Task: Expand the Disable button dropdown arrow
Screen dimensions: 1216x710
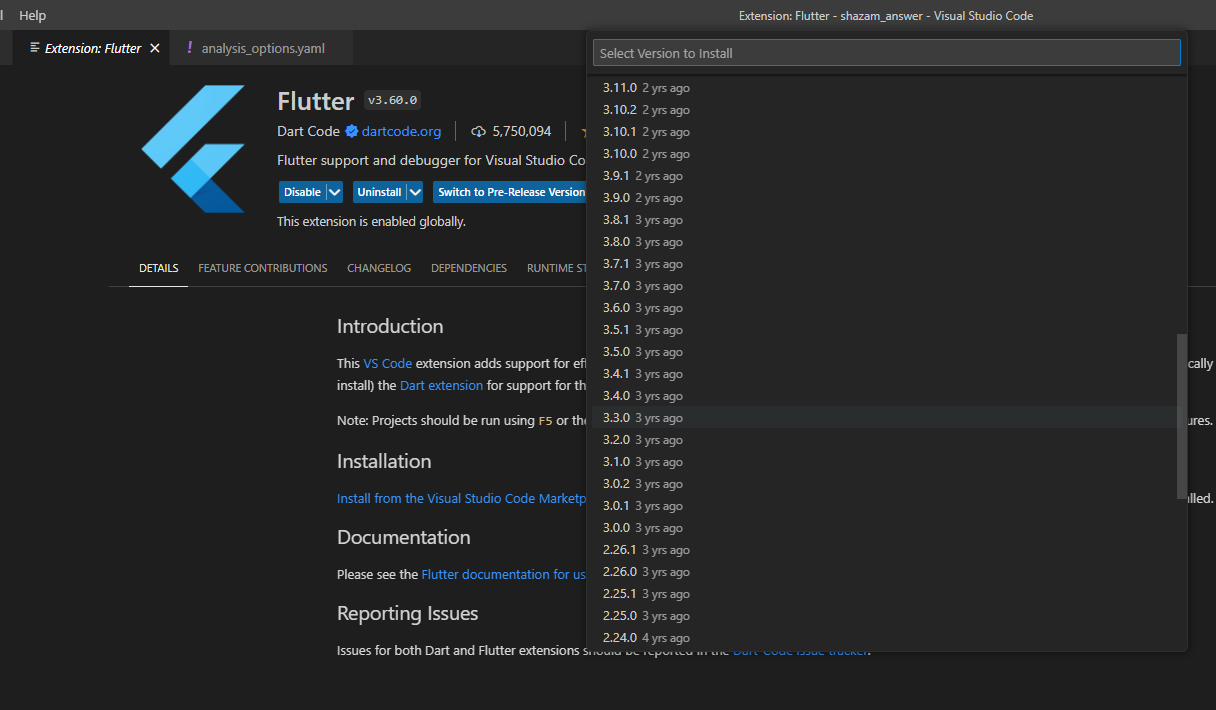Action: (335, 192)
